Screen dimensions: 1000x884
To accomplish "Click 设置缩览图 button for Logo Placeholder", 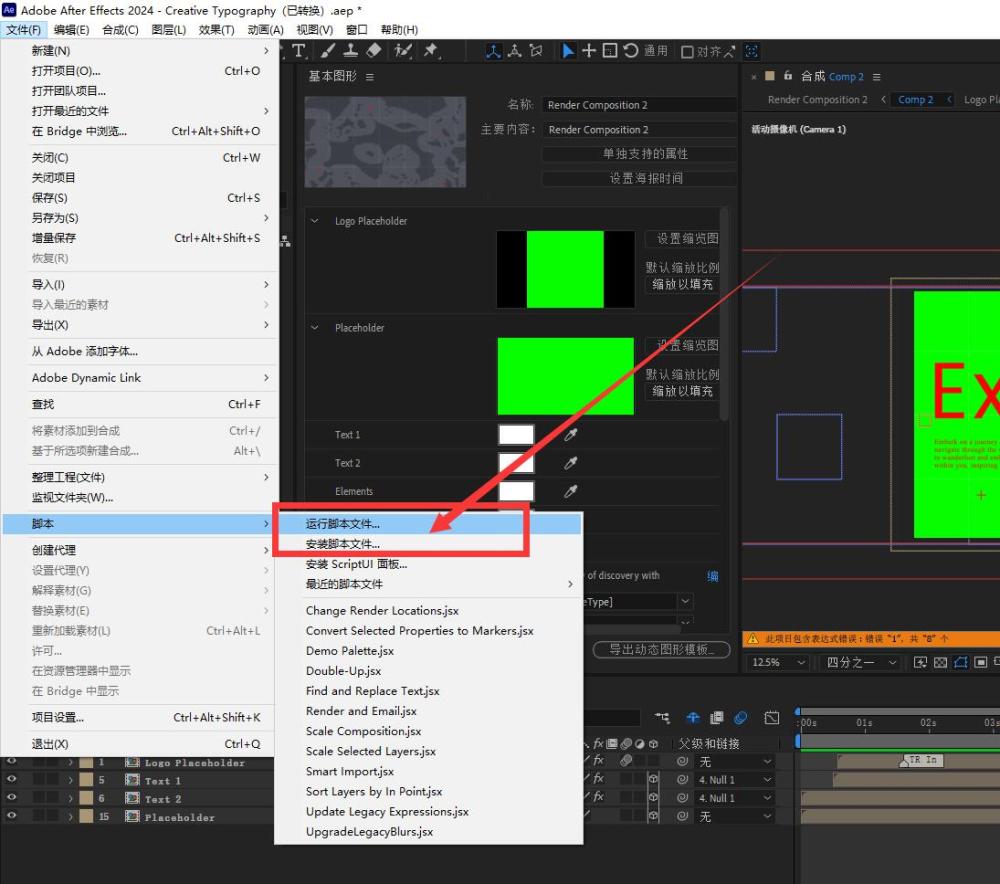I will [682, 239].
